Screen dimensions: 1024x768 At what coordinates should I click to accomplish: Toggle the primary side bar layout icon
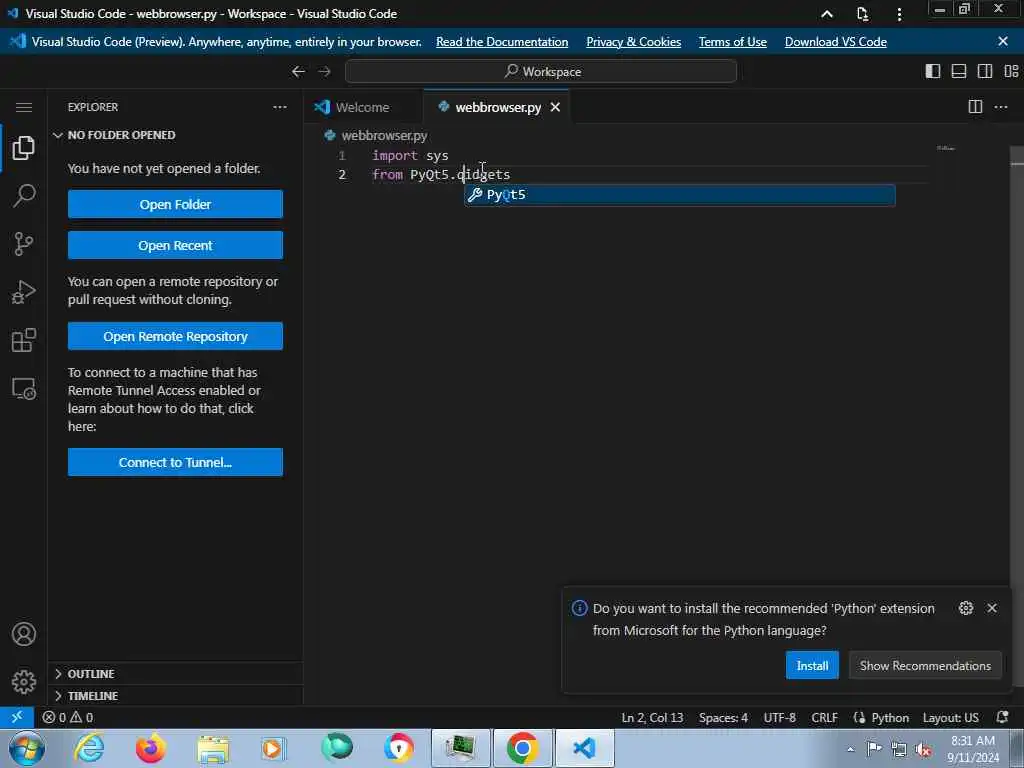point(933,71)
